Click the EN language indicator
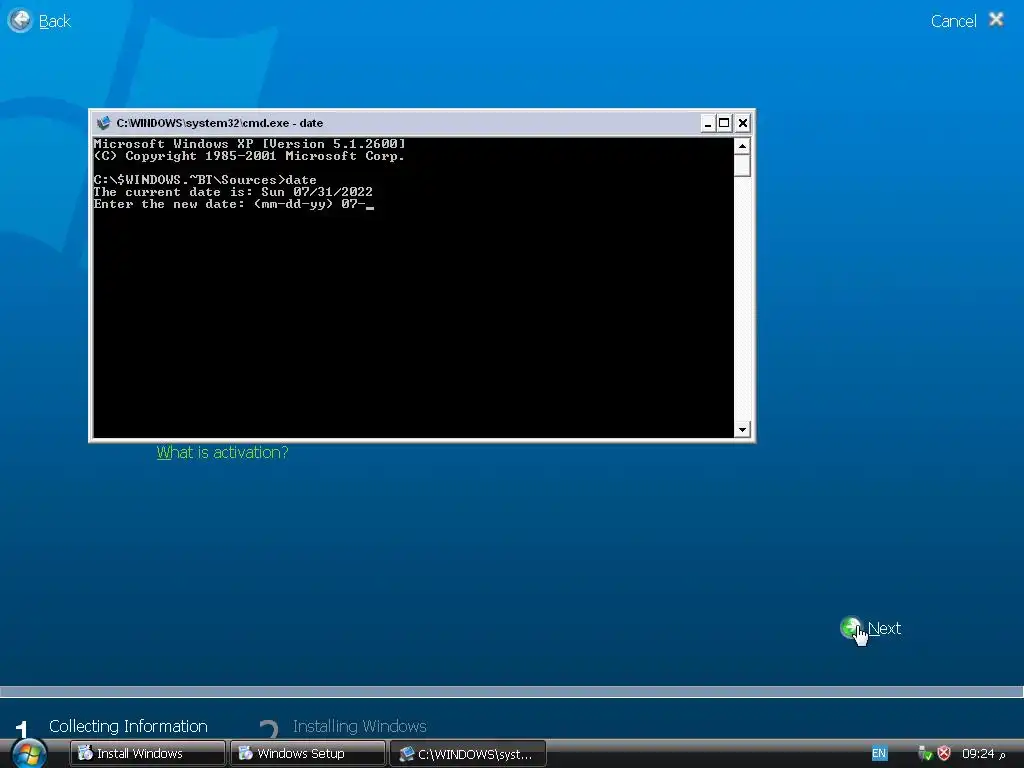This screenshot has height=768, width=1024. point(879,754)
